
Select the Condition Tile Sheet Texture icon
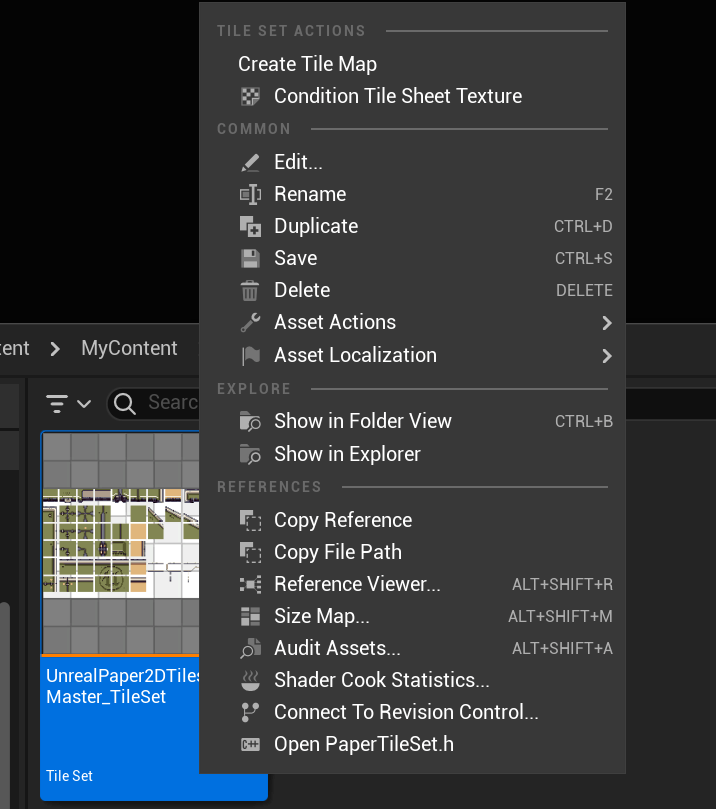pyautogui.click(x=252, y=96)
